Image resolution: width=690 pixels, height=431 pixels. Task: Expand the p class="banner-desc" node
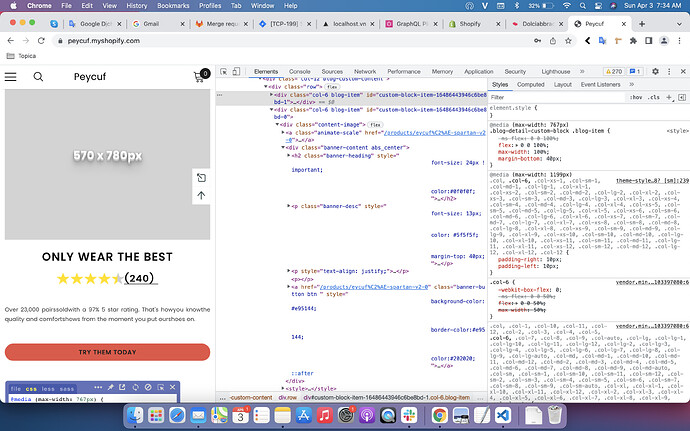tap(289, 206)
